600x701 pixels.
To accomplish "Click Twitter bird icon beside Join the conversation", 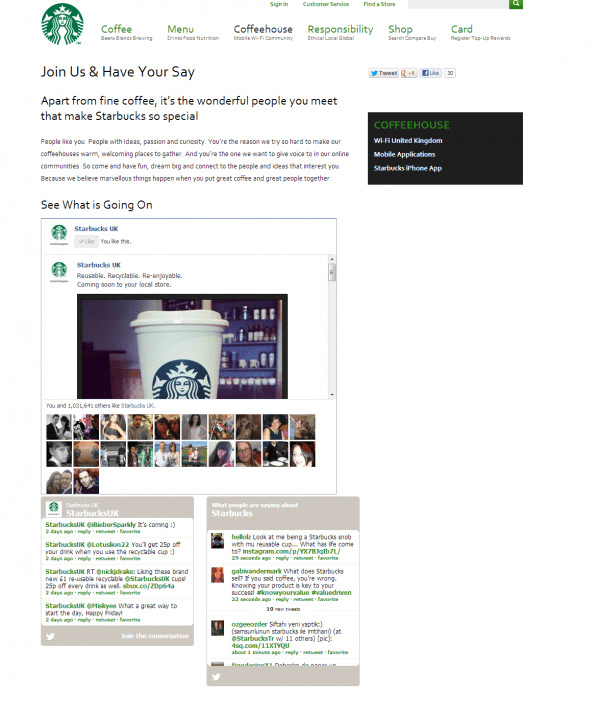I will pyautogui.click(x=50, y=636).
